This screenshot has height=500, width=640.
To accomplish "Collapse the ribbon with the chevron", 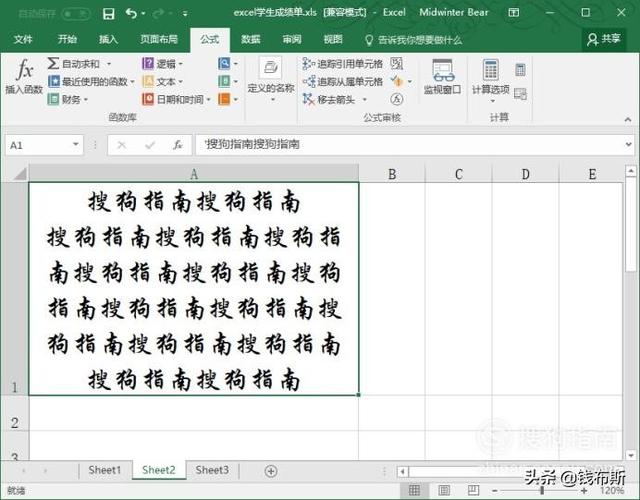I will point(628,119).
